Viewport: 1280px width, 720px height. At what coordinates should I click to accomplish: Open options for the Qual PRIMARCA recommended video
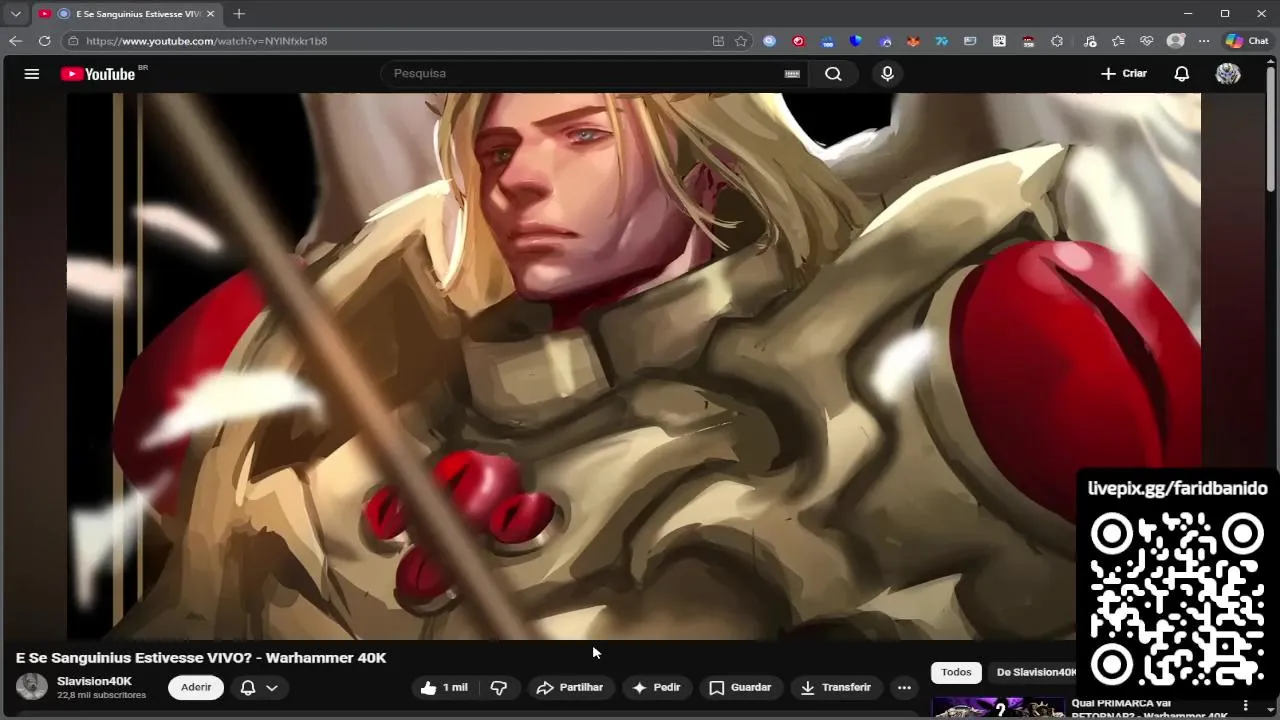pyautogui.click(x=1245, y=706)
